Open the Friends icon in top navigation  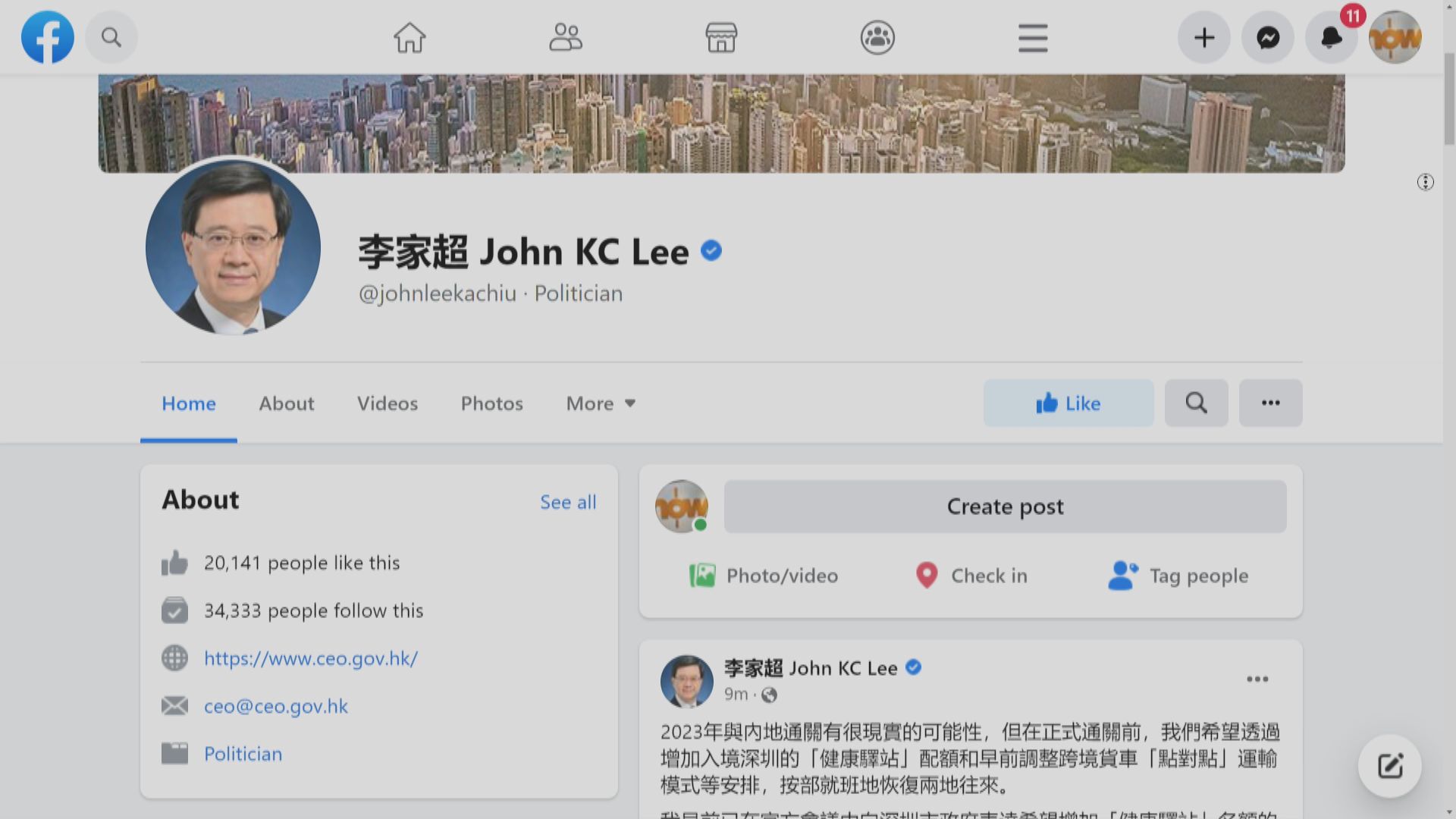point(565,37)
